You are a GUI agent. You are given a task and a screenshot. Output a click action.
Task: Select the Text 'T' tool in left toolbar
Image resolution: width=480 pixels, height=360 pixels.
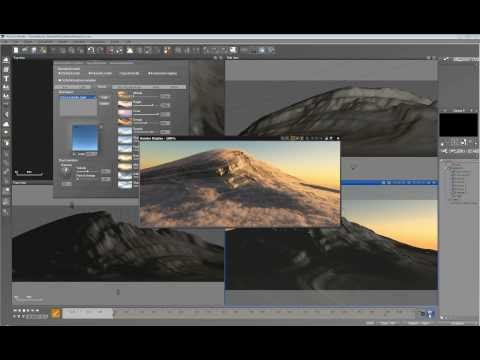[x=6, y=79]
